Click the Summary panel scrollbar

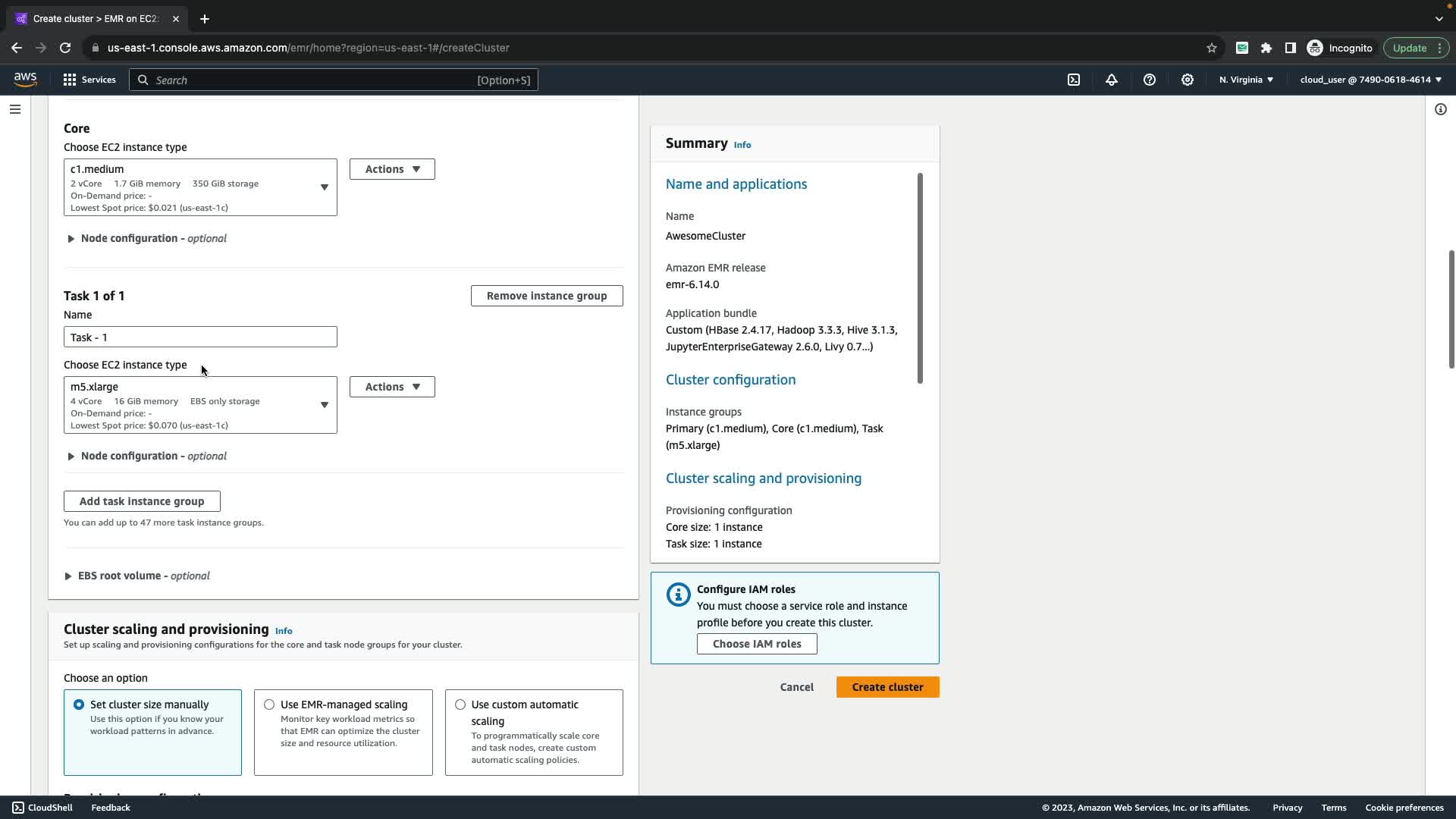pyautogui.click(x=920, y=278)
